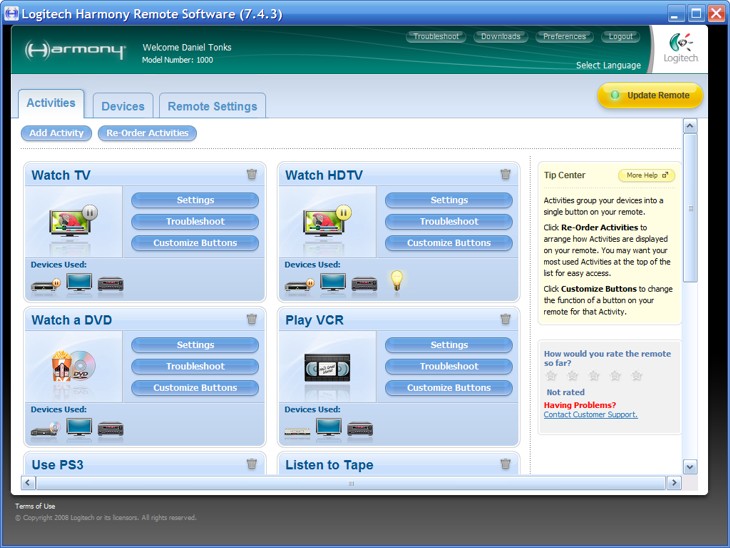Rate the remote three stars
Viewport: 730px width, 548px height.
[594, 375]
